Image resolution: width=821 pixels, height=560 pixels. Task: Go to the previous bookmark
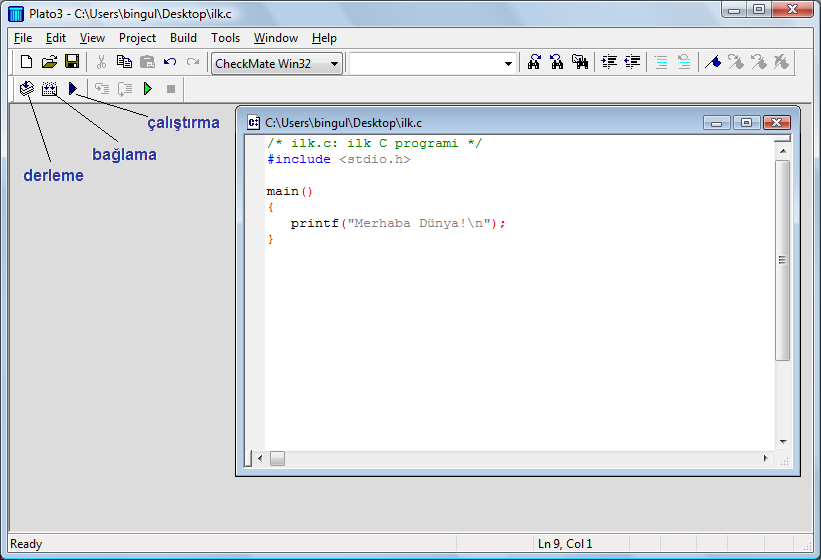tap(759, 62)
